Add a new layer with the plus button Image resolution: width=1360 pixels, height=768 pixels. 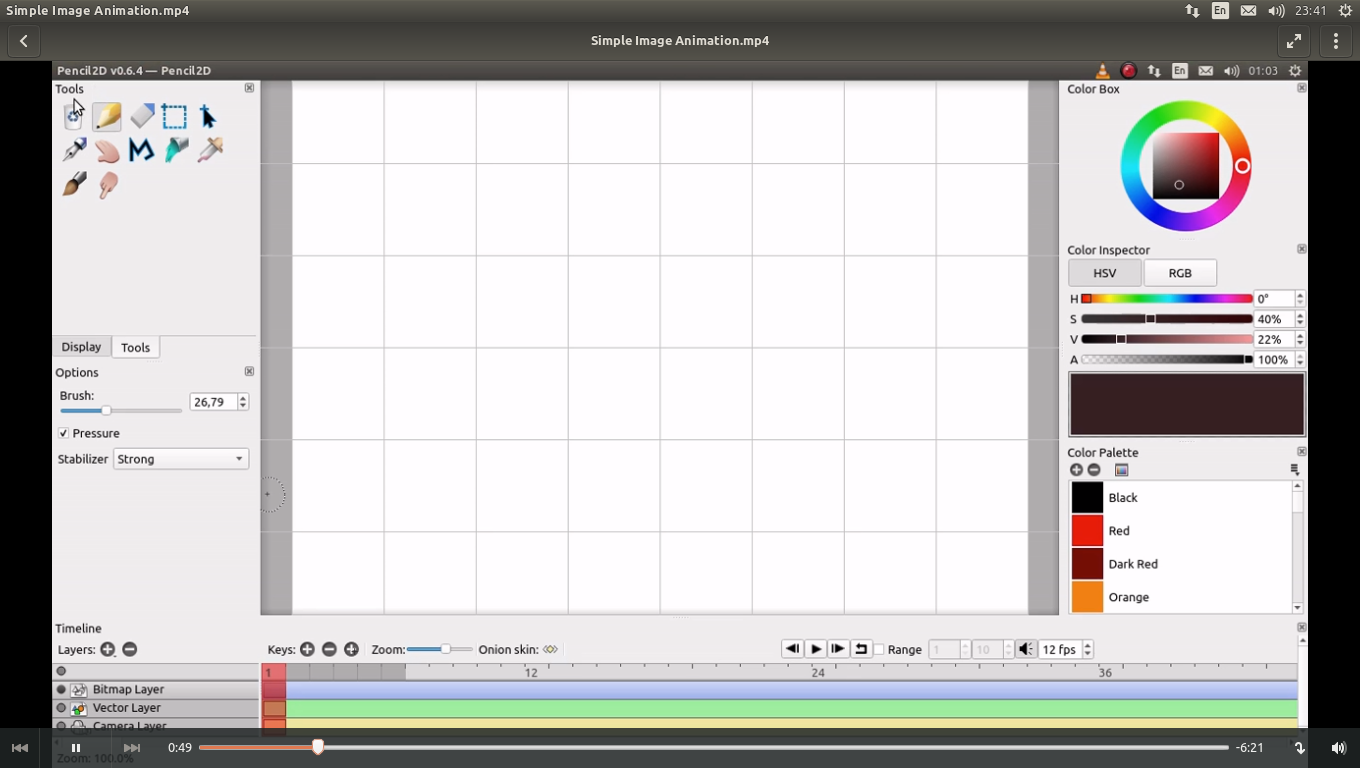pyautogui.click(x=107, y=649)
